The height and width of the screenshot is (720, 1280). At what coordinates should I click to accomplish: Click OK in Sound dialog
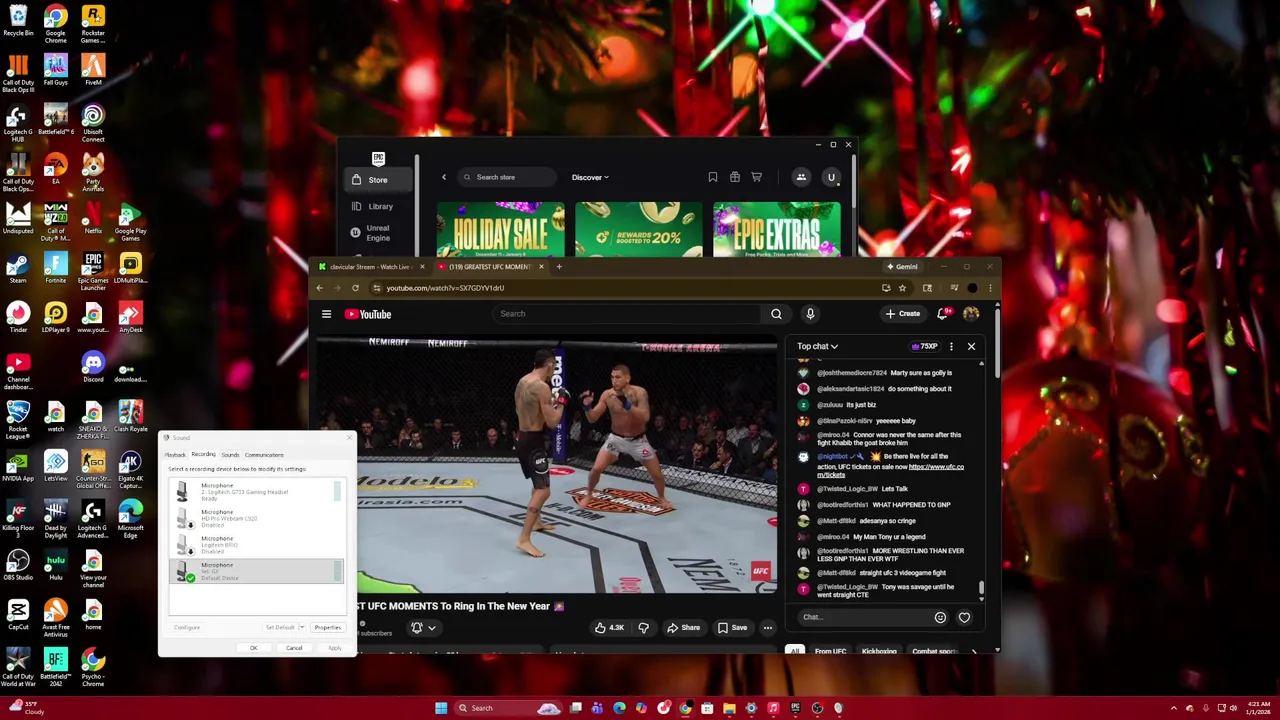coord(253,648)
